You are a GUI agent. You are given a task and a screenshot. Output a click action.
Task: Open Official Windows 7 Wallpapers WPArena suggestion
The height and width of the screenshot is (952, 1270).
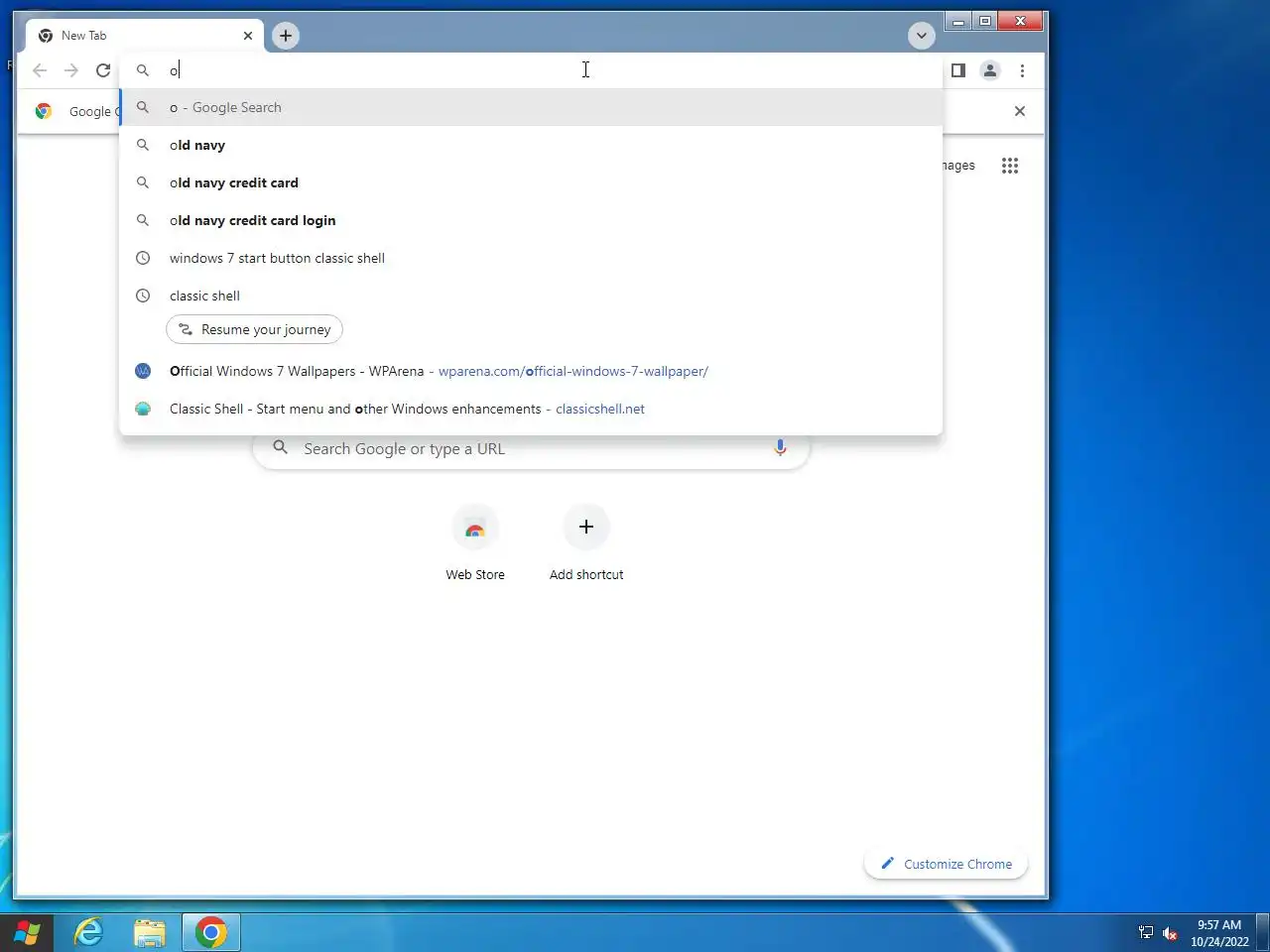point(531,371)
